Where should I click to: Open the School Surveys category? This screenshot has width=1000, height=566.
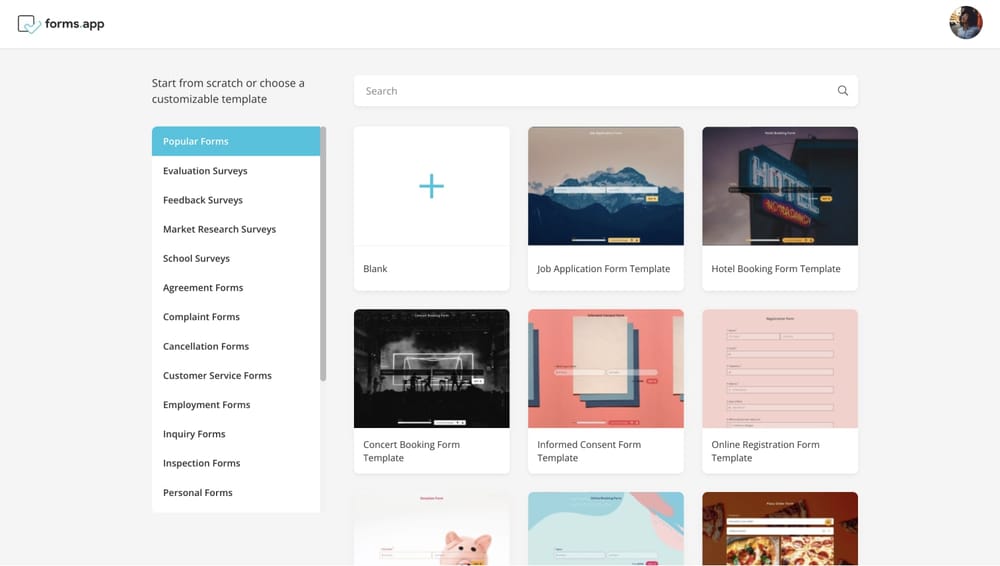click(x=196, y=258)
